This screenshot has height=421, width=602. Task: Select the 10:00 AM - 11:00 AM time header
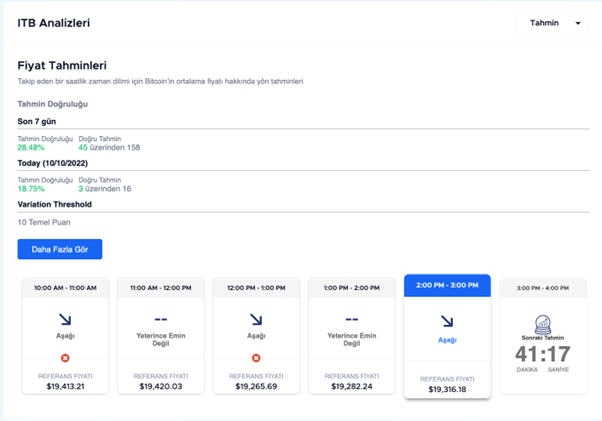(x=65, y=287)
